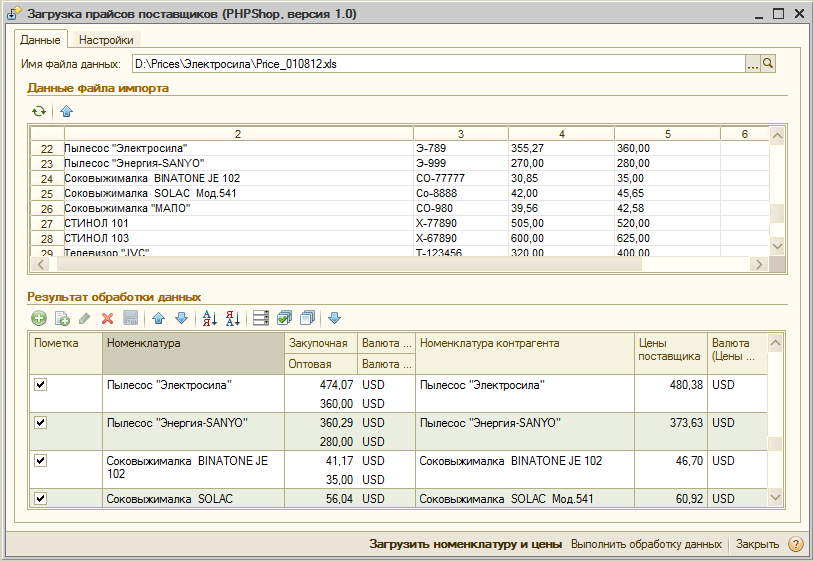The image size is (813, 561).
Task: Click the Цены поставщика column header
Action: [671, 354]
